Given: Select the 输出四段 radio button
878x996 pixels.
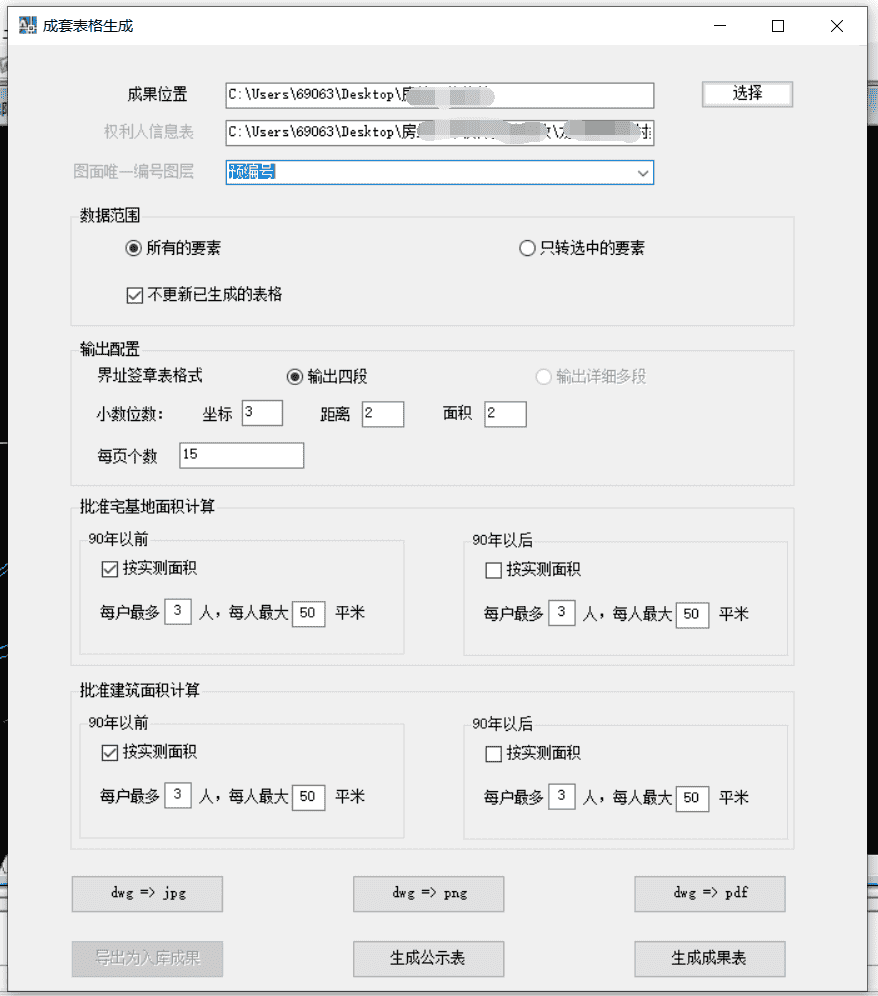Looking at the screenshot, I should [294, 377].
